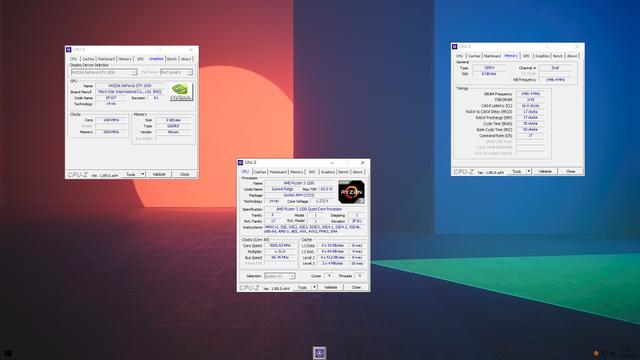640x360 pixels.
Task: Click the CPU-Z title bar icon of the Memory window
Action: [455, 47]
